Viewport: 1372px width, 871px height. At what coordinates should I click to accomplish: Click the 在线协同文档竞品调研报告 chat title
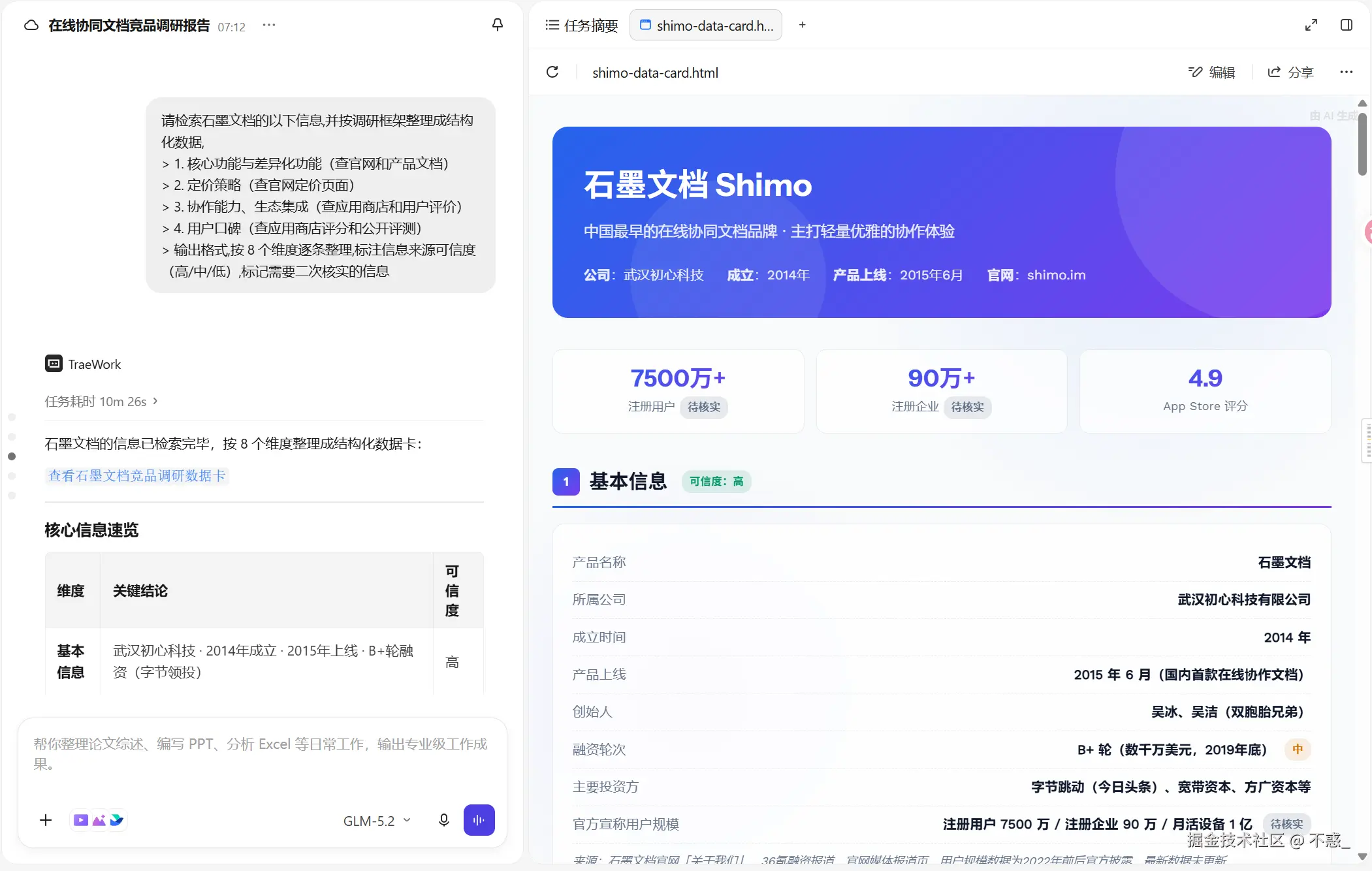pos(129,25)
